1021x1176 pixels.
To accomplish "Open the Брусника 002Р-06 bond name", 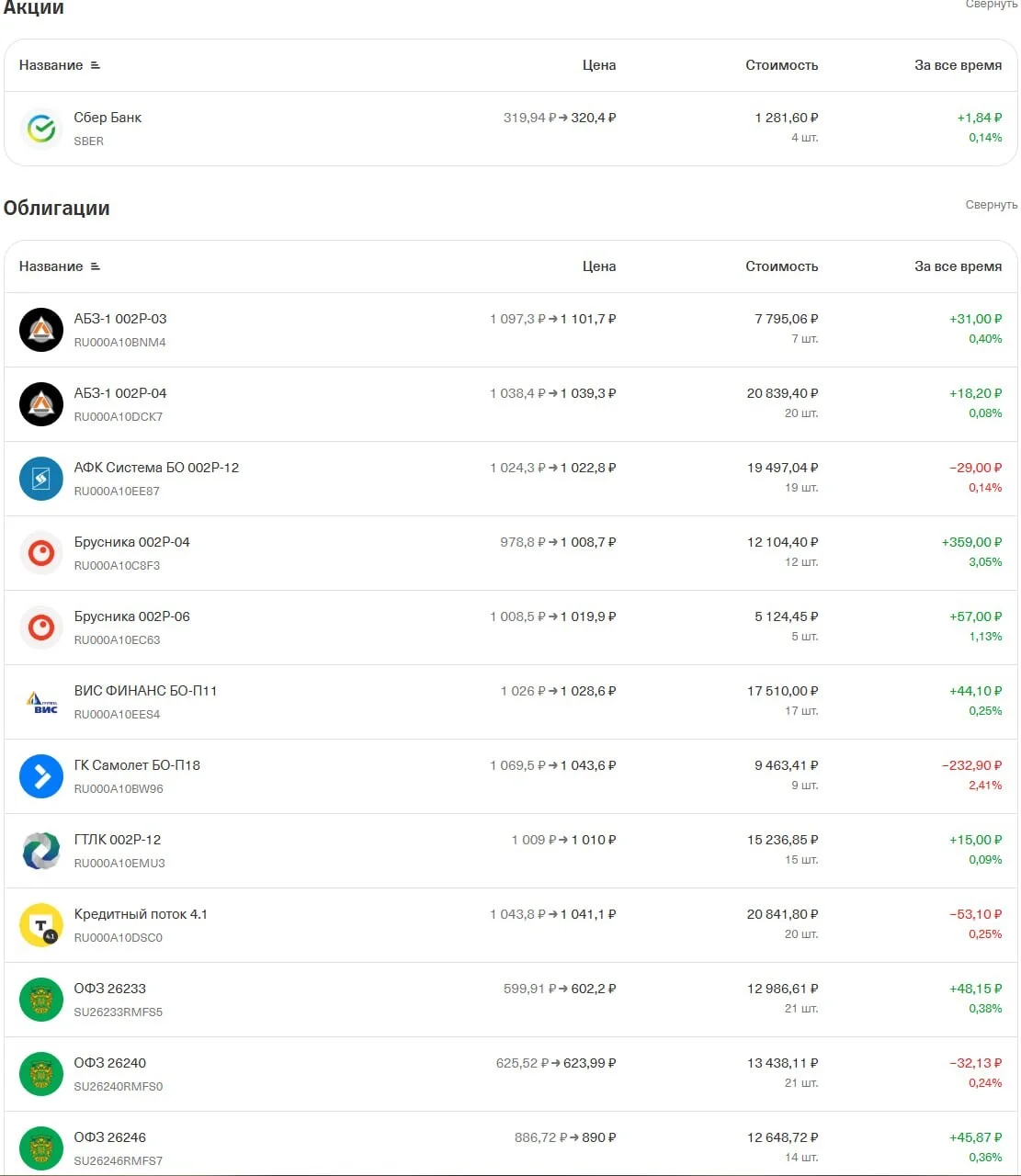I will 131,616.
